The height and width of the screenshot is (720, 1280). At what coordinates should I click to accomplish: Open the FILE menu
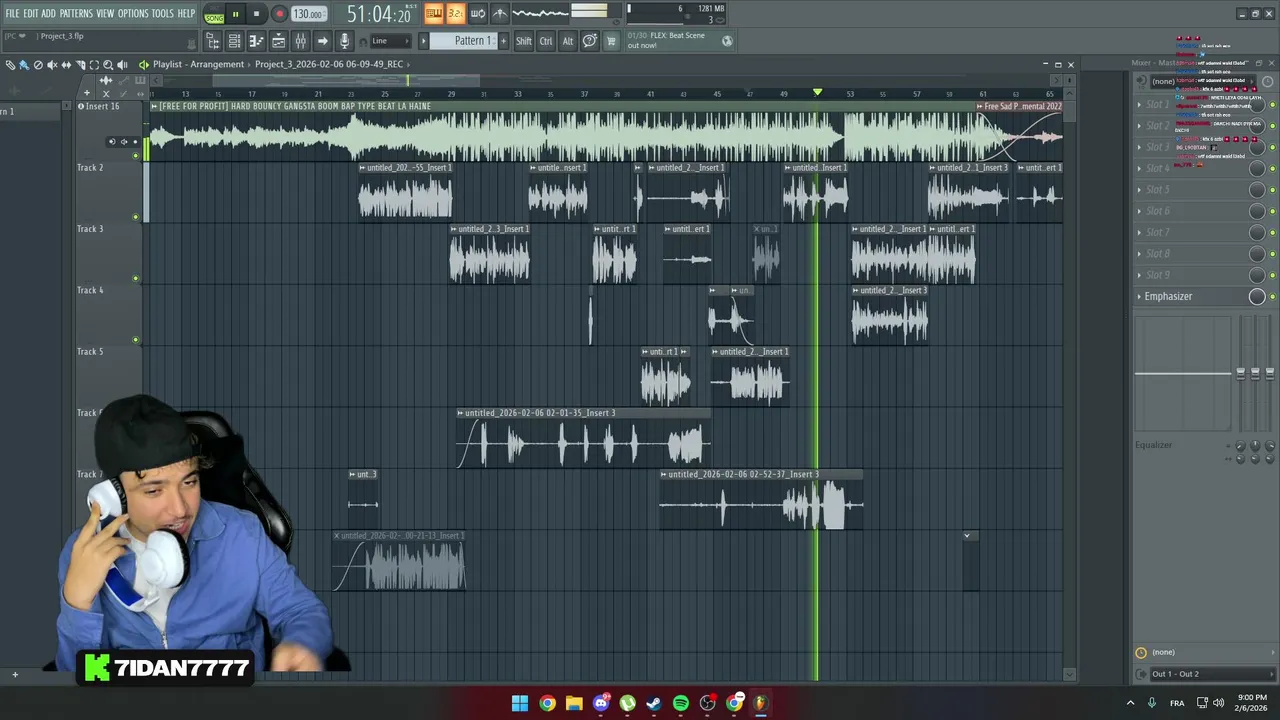[x=12, y=13]
